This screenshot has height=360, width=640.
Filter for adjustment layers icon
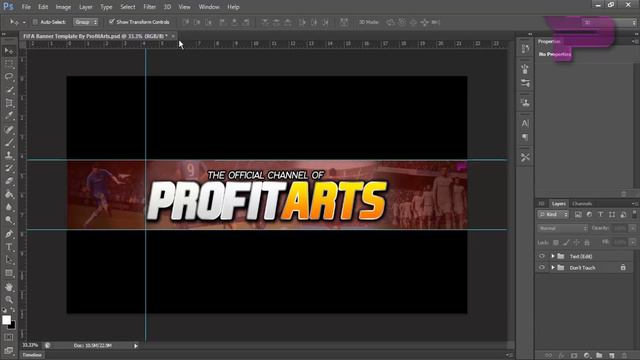(x=589, y=214)
